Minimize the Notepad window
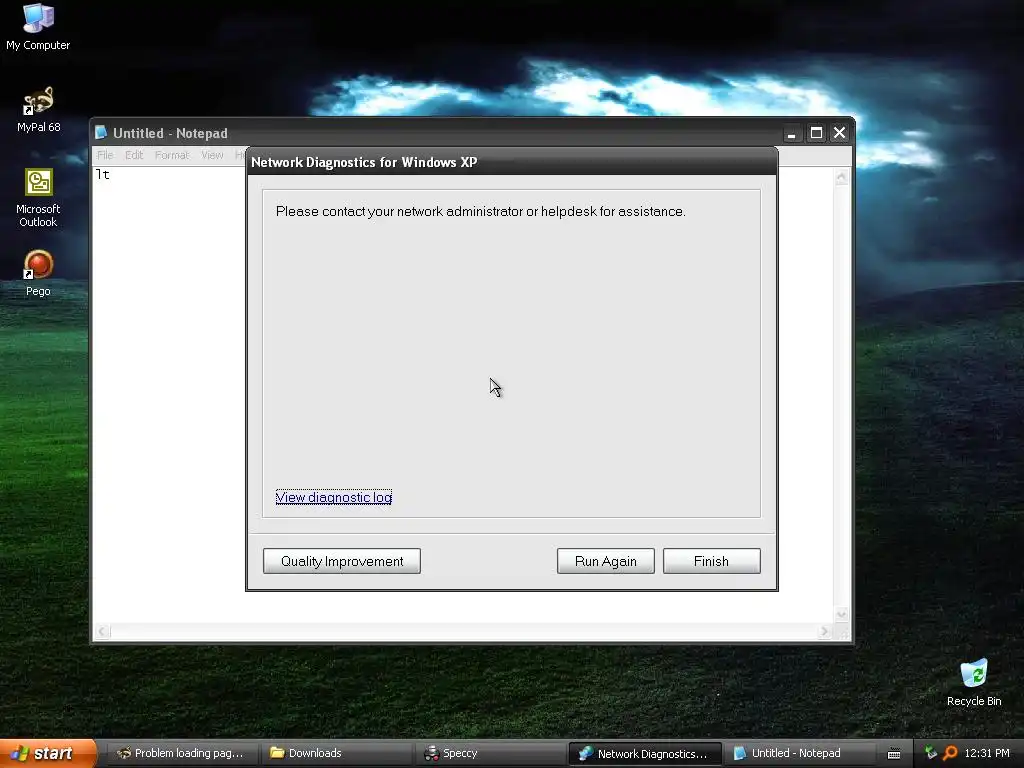The width and height of the screenshot is (1024, 768). pos(792,133)
